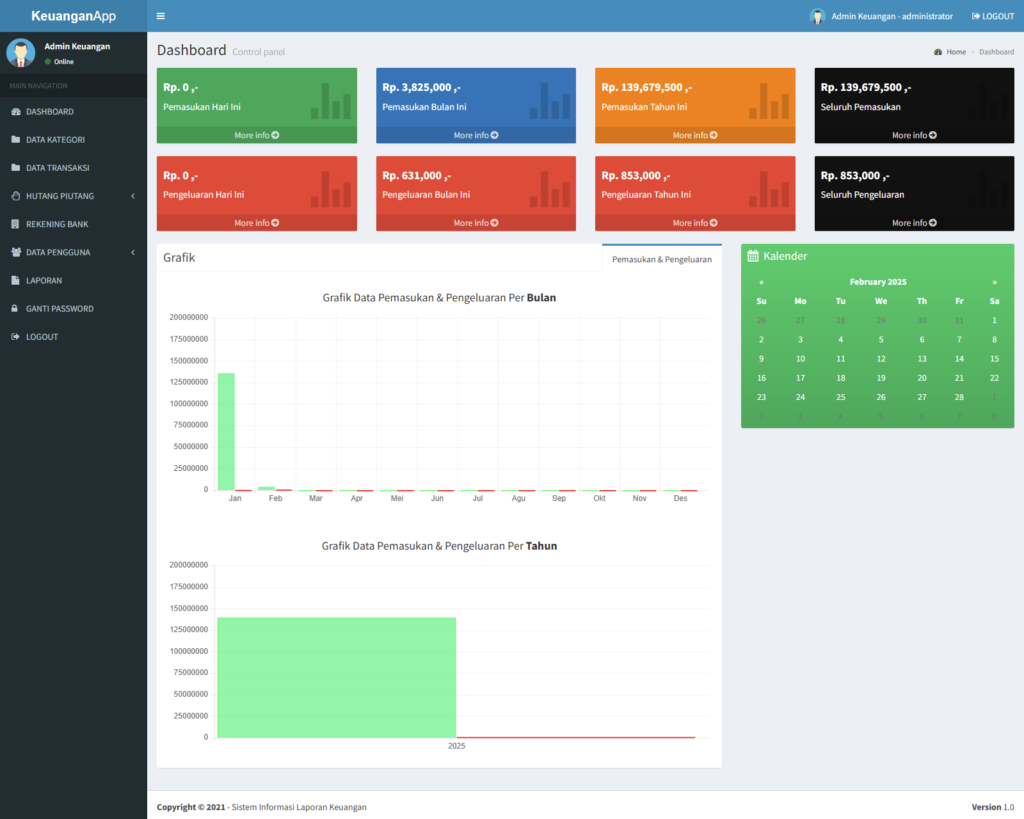Select the Pemasukan & Pengeluaran tab
The image size is (1024, 819).
661,259
